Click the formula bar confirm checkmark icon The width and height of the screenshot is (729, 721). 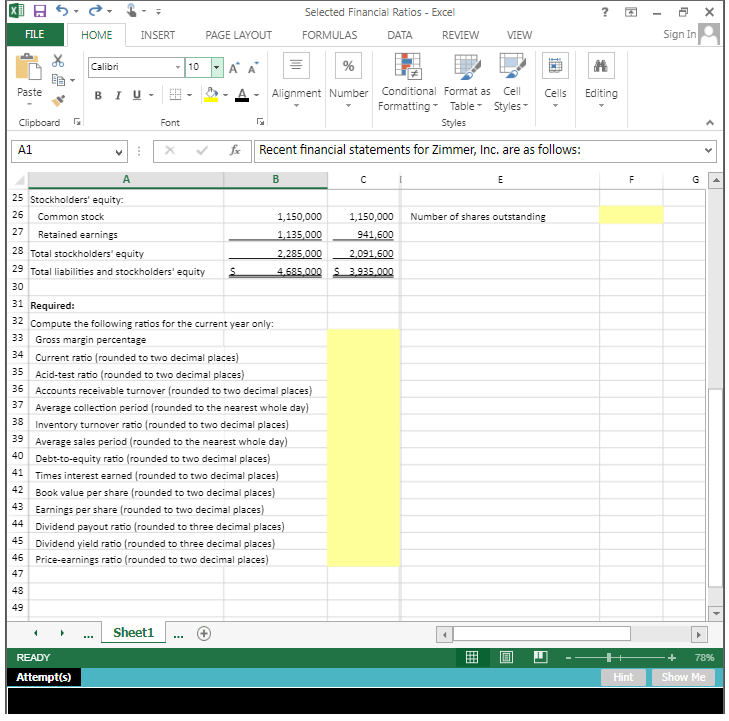pyautogui.click(x=202, y=150)
